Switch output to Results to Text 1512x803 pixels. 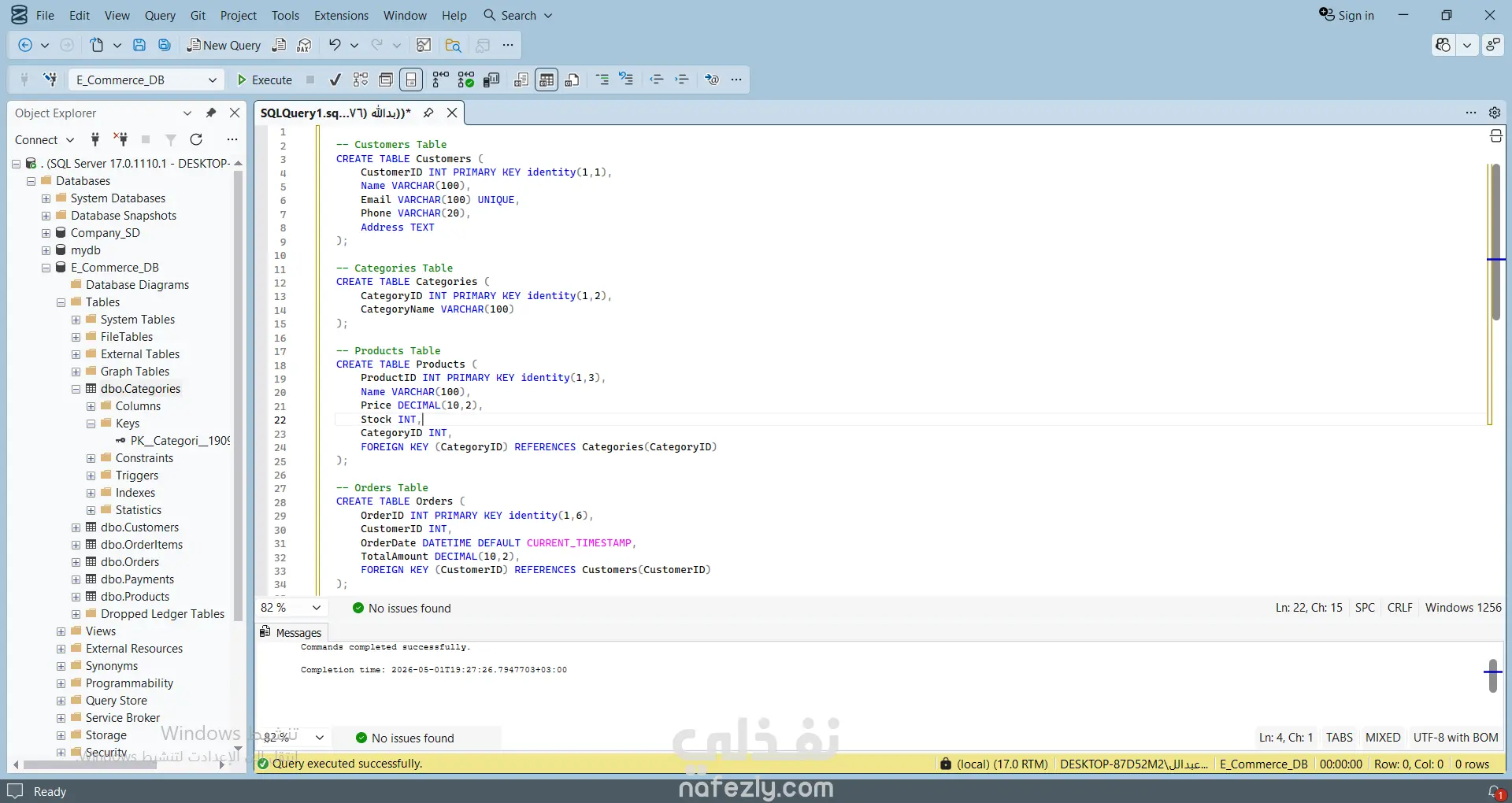tap(521, 80)
